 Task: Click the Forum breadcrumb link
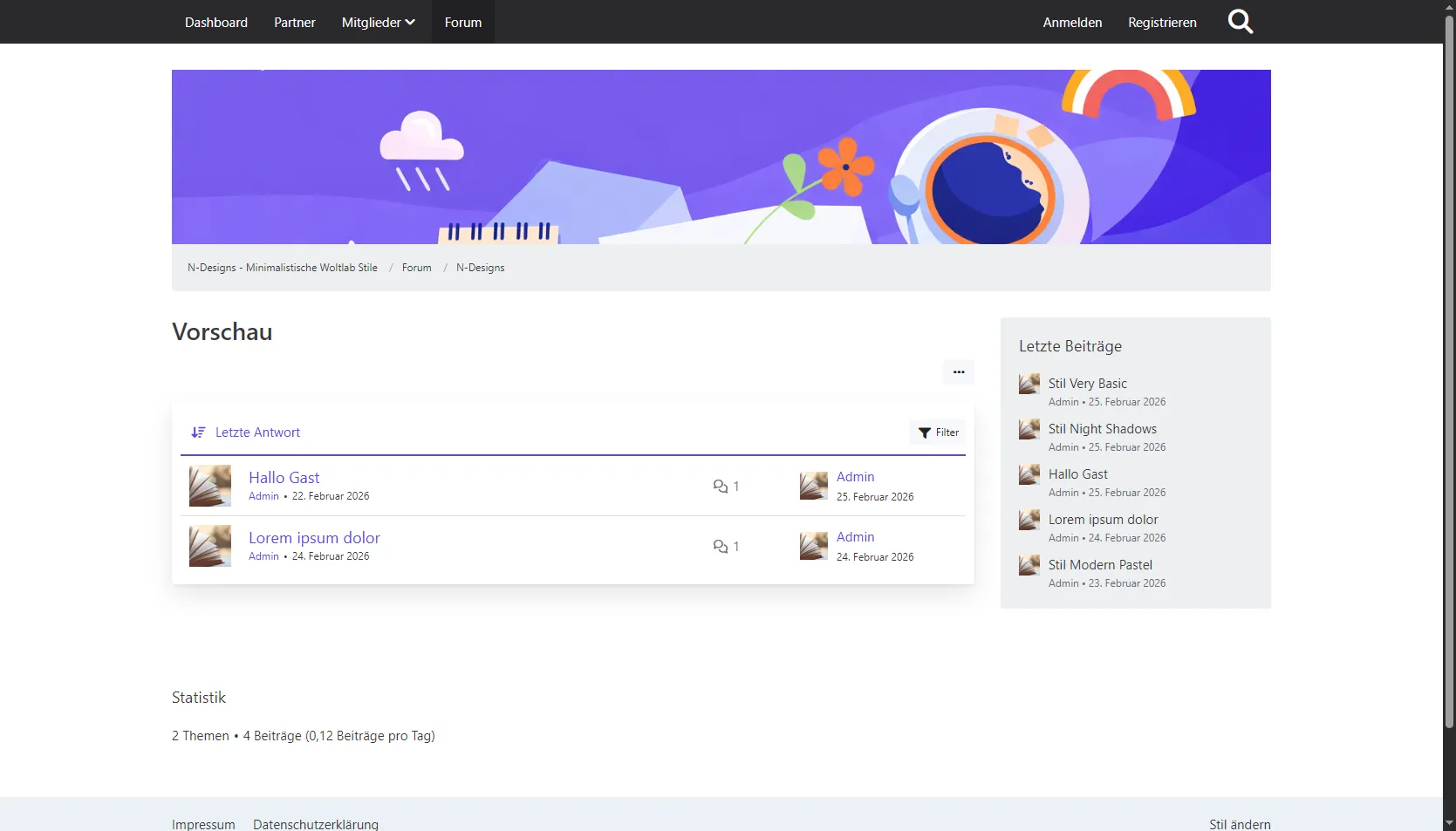pyautogui.click(x=416, y=268)
